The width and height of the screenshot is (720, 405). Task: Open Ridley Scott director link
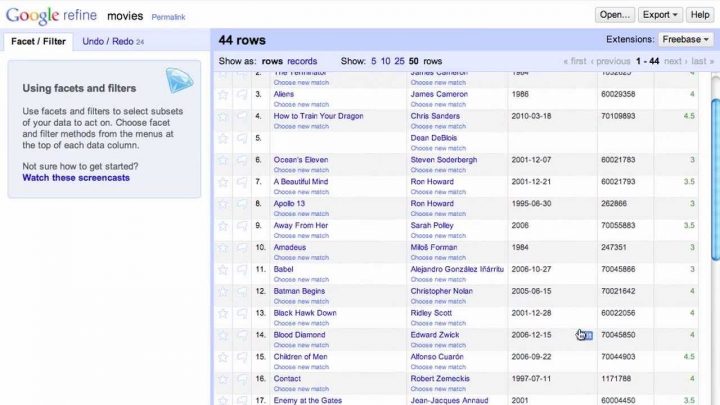[431, 313]
